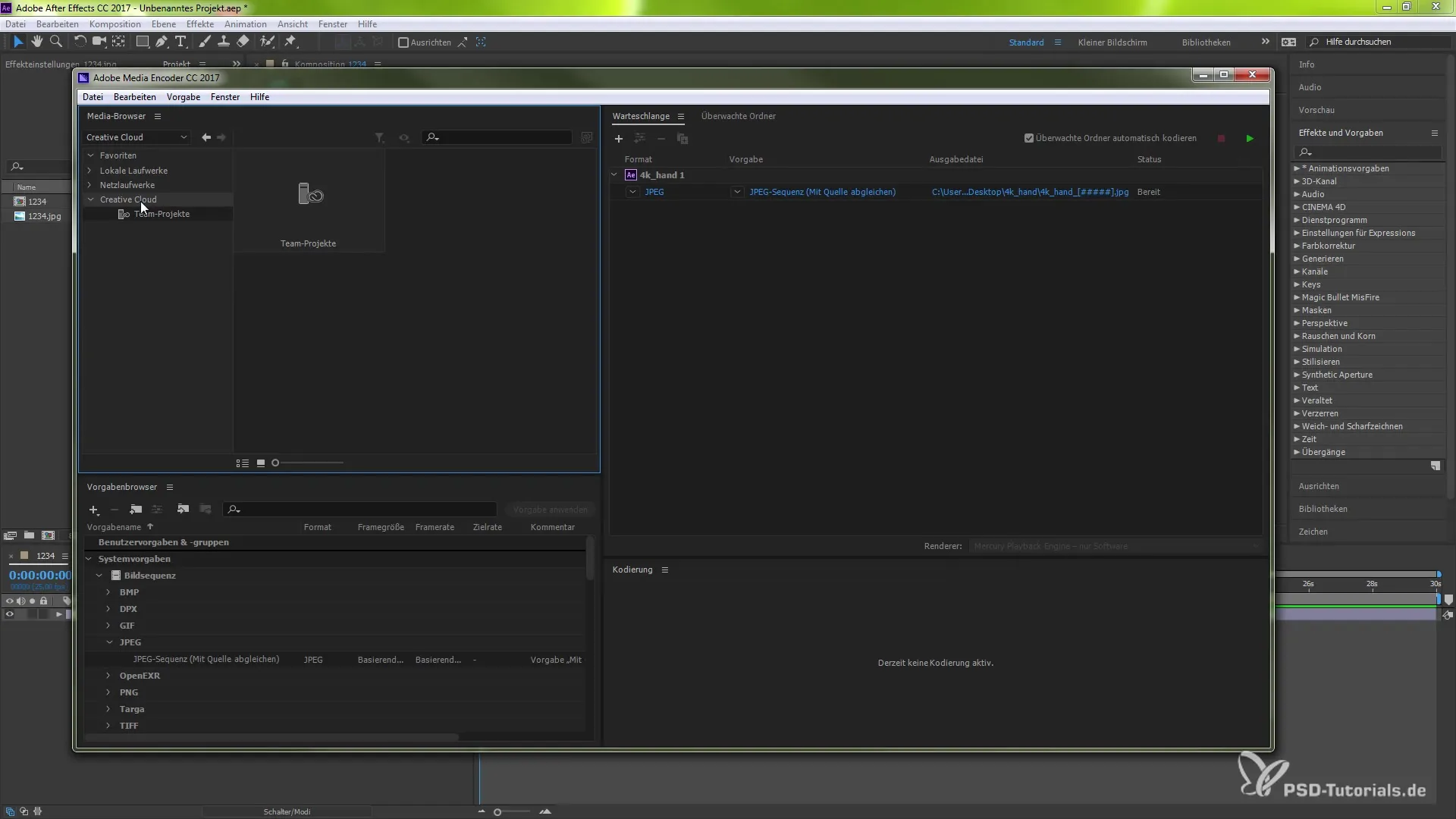Viewport: 1456px width, 819px height.
Task: Open Media Encoder Vorgabe menu
Action: coord(184,97)
